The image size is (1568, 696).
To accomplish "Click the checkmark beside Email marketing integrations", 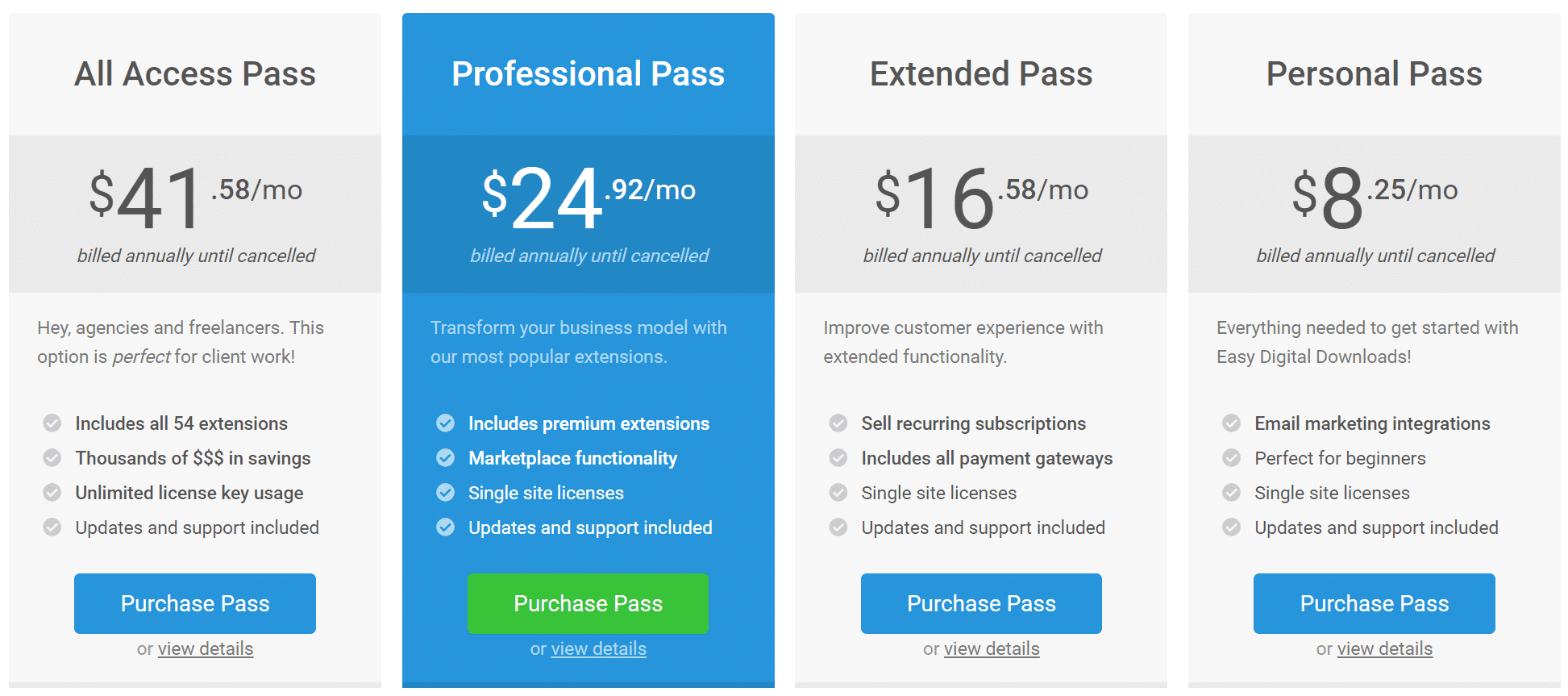I will tap(1231, 423).
